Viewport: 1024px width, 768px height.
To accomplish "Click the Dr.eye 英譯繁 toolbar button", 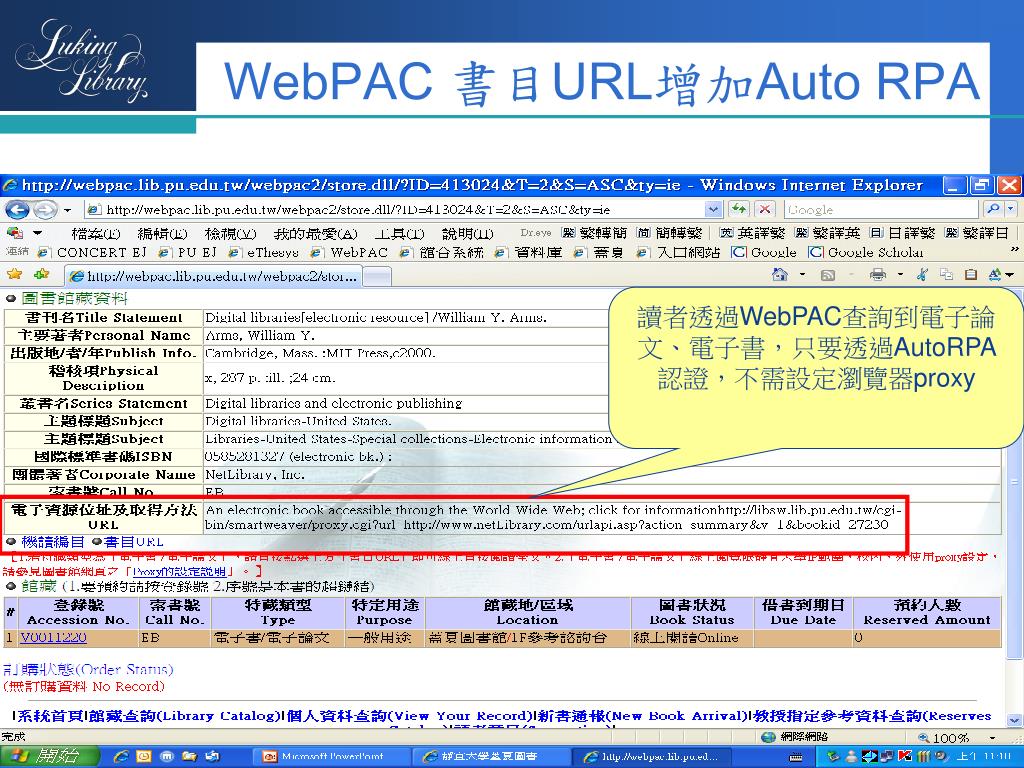I will (751, 233).
